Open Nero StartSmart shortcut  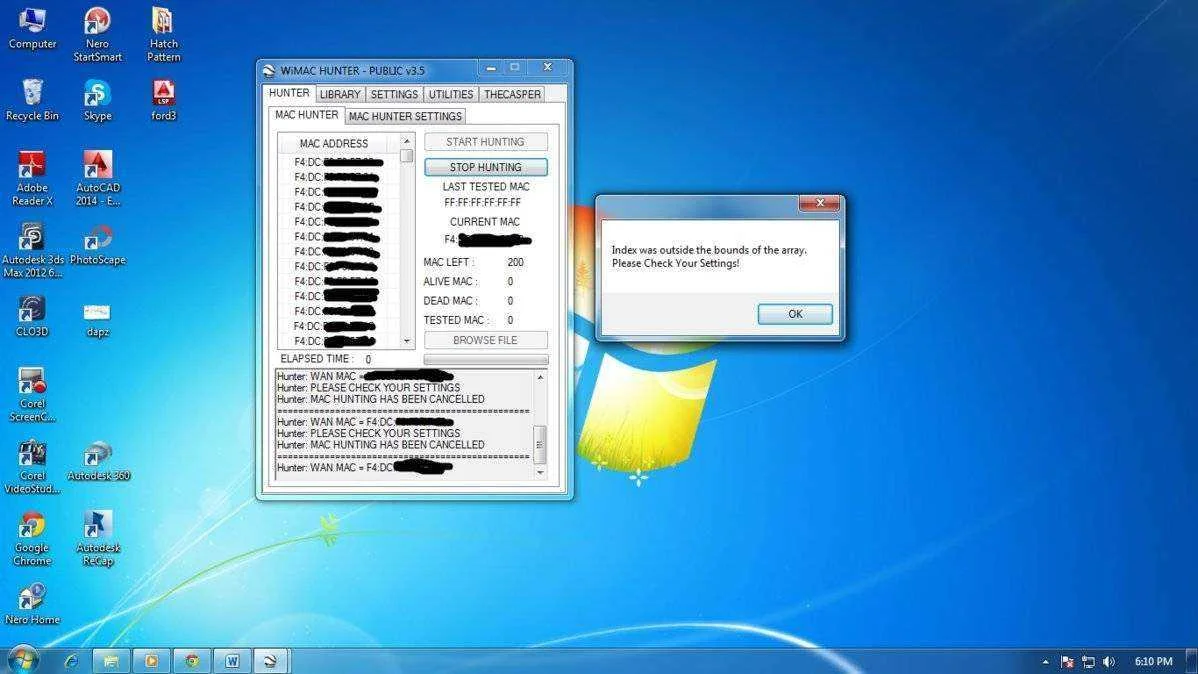tap(97, 34)
